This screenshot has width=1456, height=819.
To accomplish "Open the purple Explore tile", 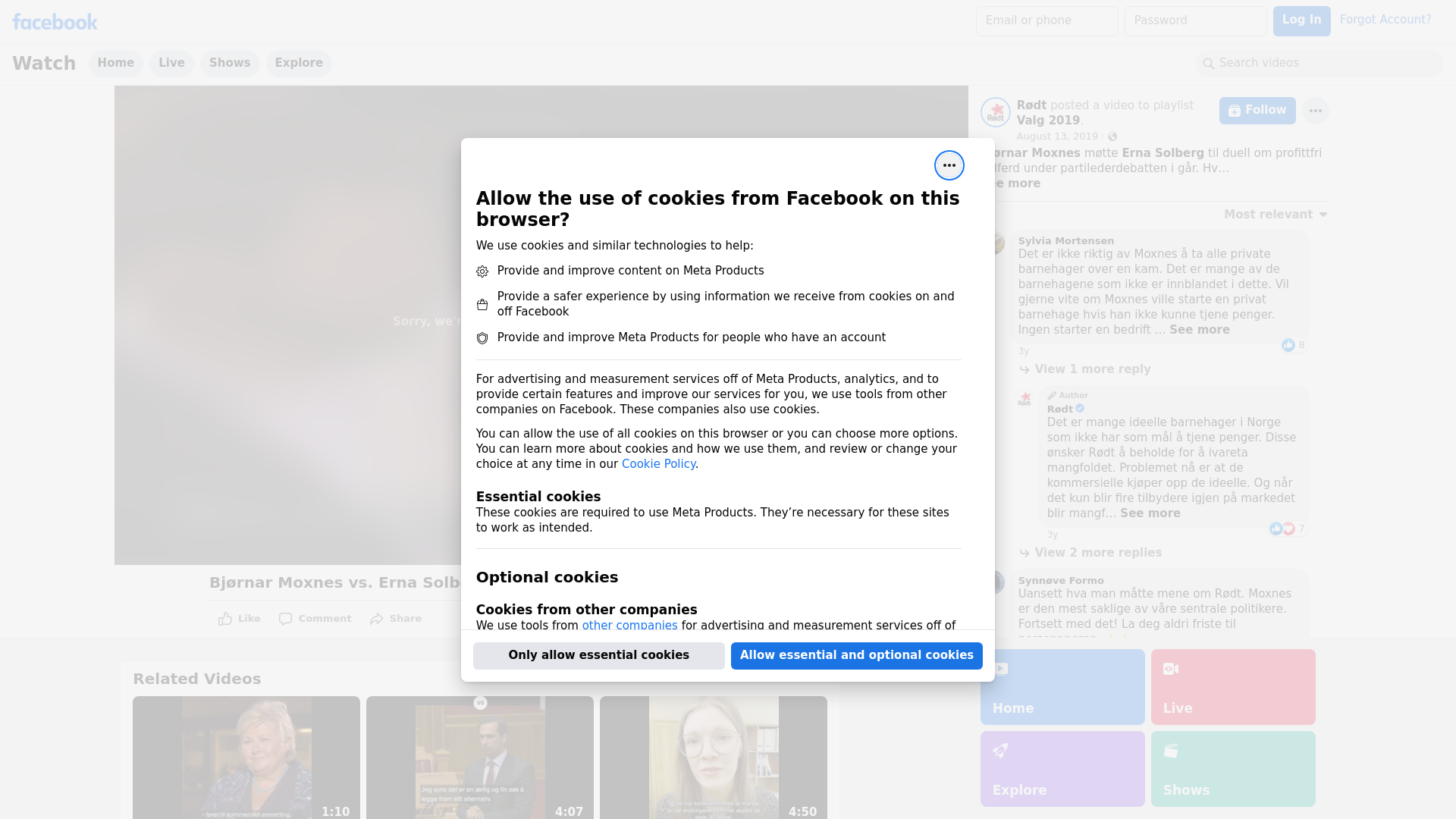I will 1062,769.
